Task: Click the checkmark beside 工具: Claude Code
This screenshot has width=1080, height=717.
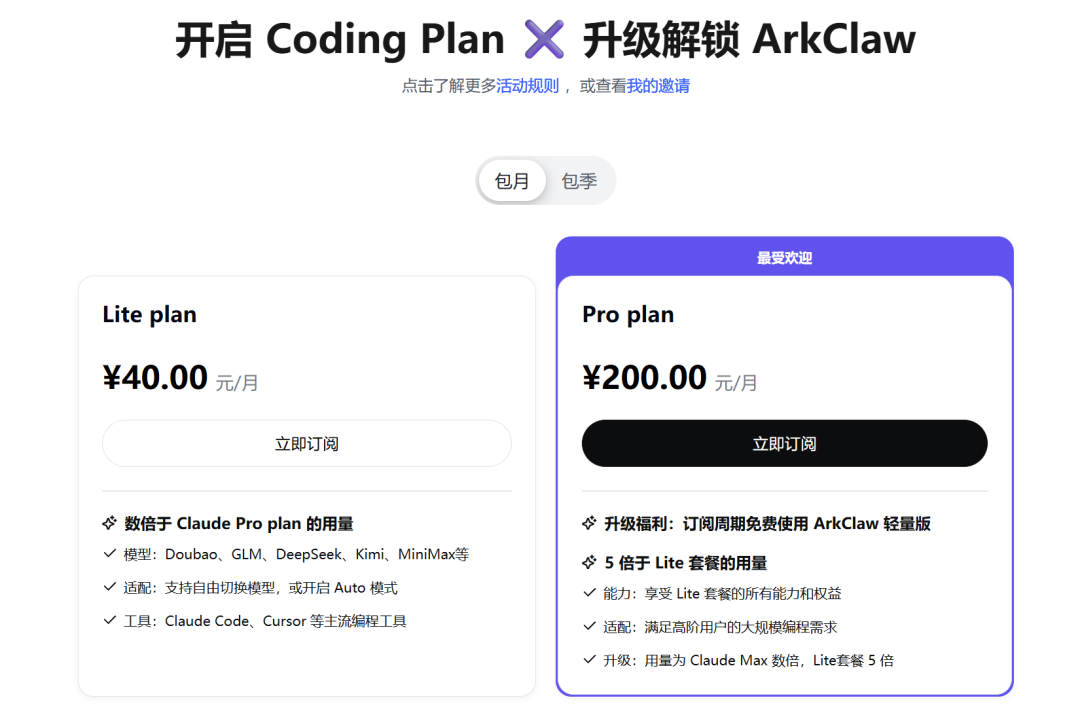Action: 110,620
